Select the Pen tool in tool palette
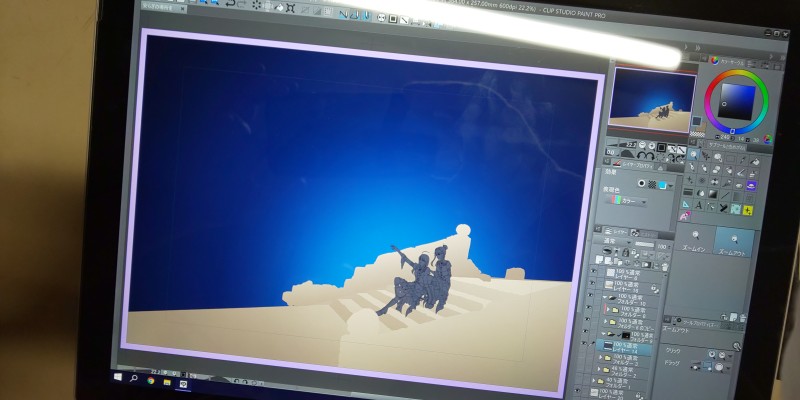 (692, 166)
